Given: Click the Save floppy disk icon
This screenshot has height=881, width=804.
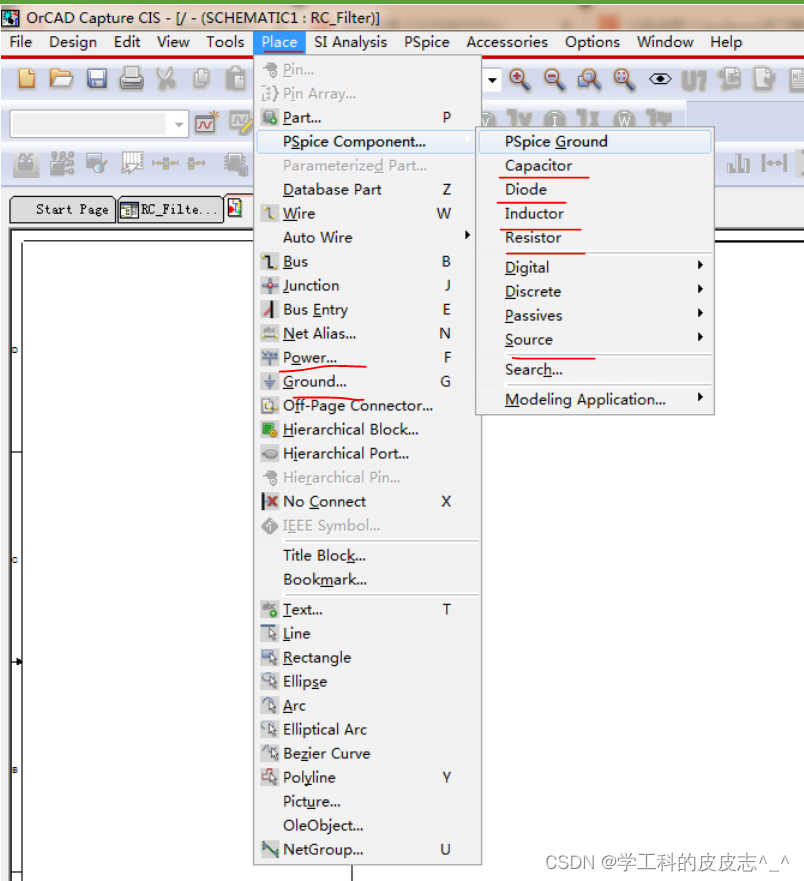Looking at the screenshot, I should coord(97,79).
